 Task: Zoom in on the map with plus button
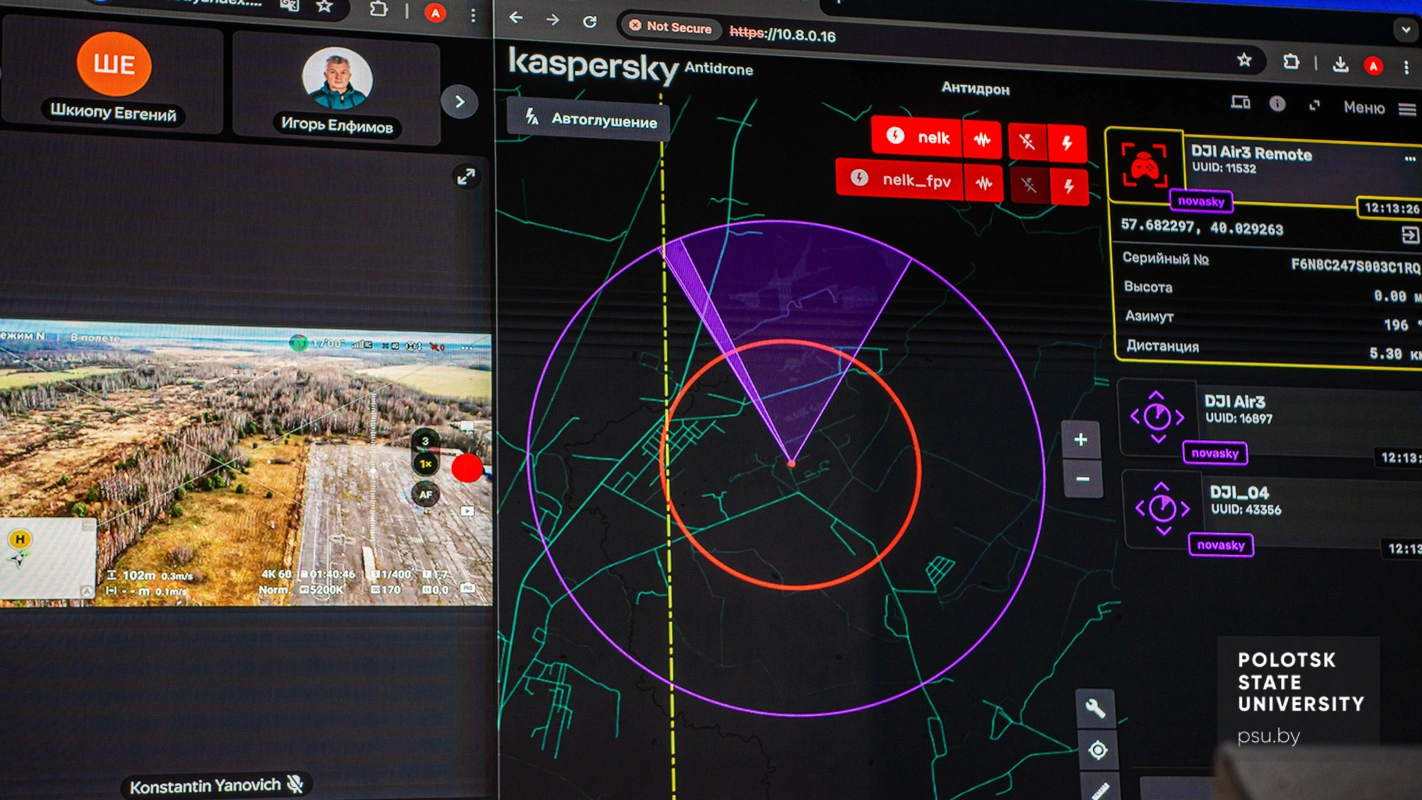(x=1081, y=440)
